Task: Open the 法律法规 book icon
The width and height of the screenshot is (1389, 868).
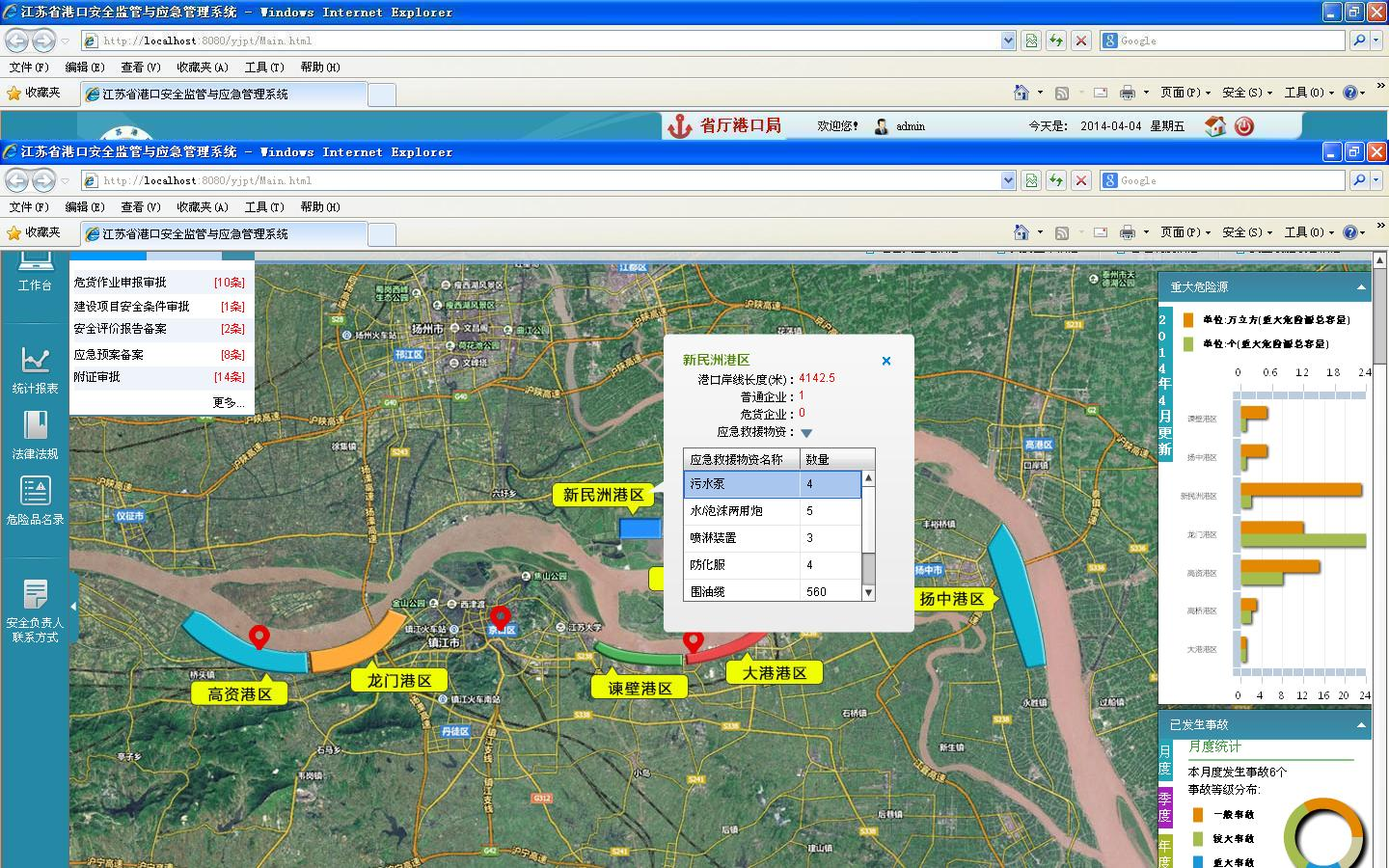Action: pos(36,426)
